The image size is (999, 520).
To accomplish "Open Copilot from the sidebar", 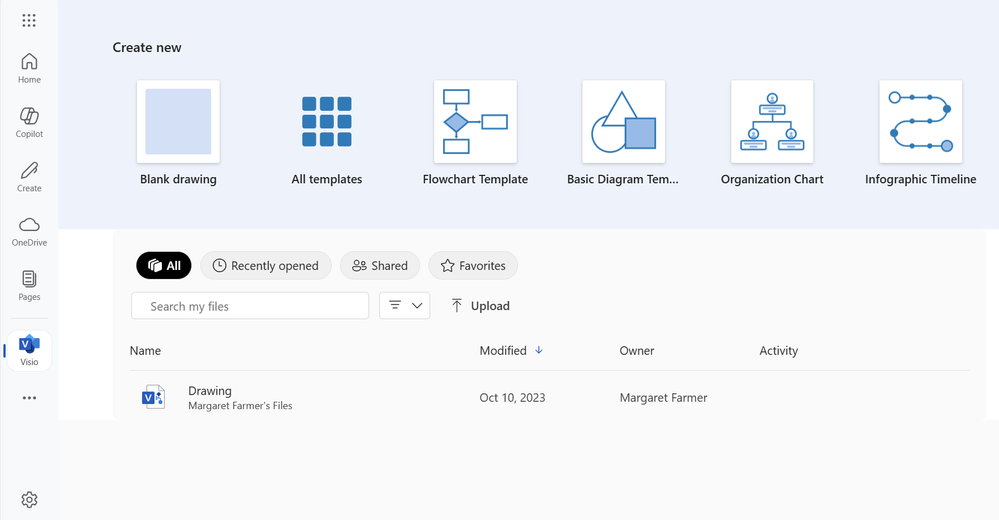I will (x=29, y=122).
